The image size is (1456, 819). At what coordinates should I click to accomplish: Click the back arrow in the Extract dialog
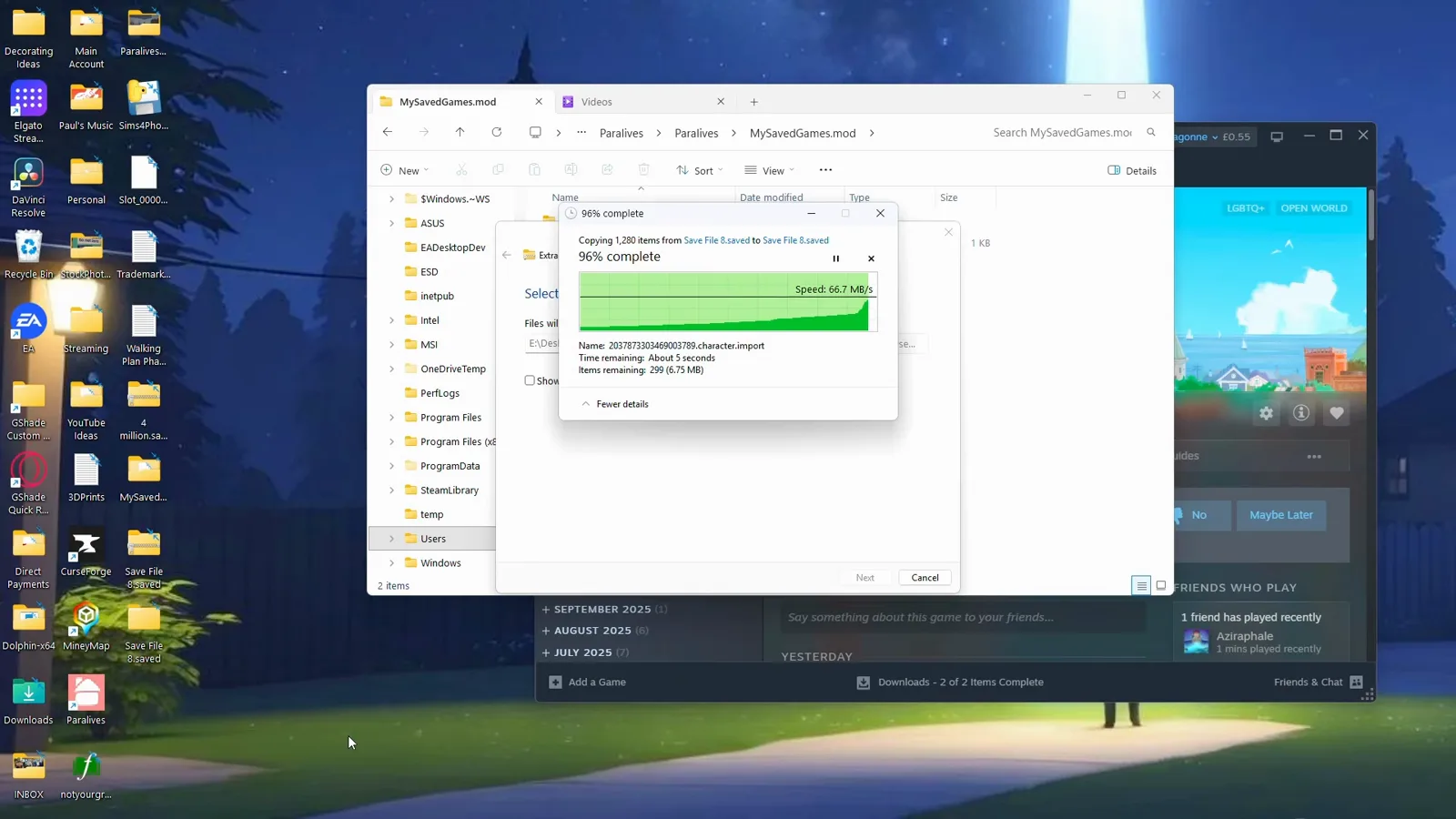click(x=507, y=256)
